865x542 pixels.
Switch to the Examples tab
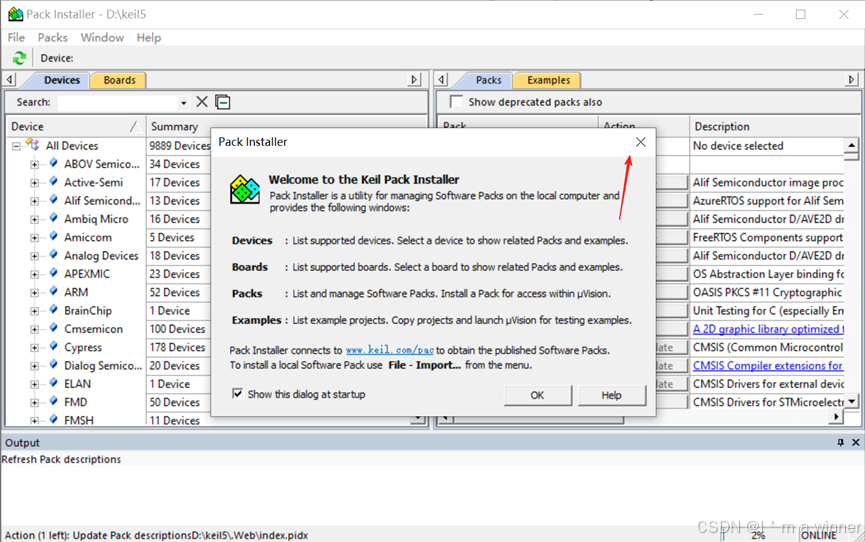[548, 80]
